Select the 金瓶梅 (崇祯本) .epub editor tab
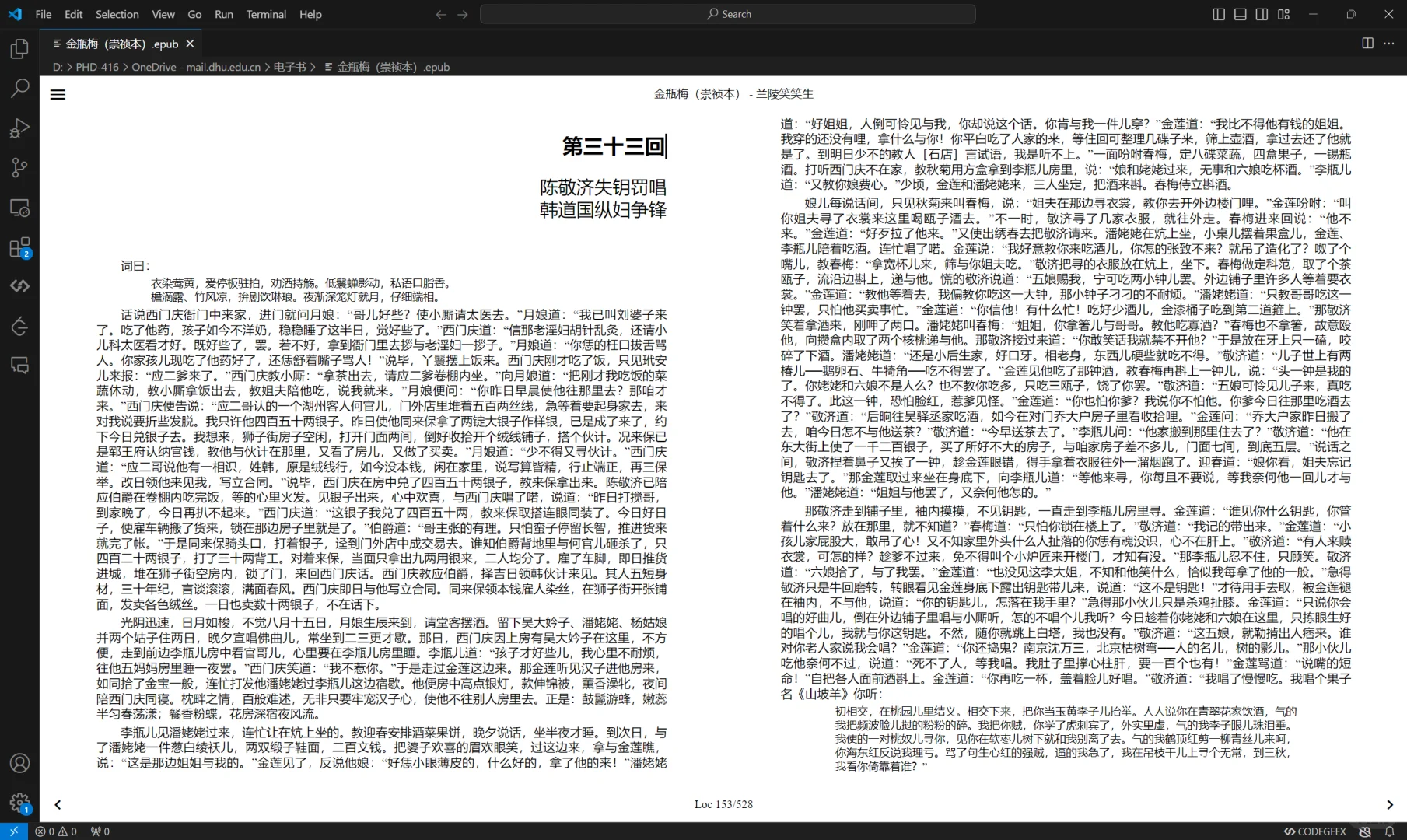Viewport: 1407px width, 840px height. pyautogui.click(x=122, y=44)
